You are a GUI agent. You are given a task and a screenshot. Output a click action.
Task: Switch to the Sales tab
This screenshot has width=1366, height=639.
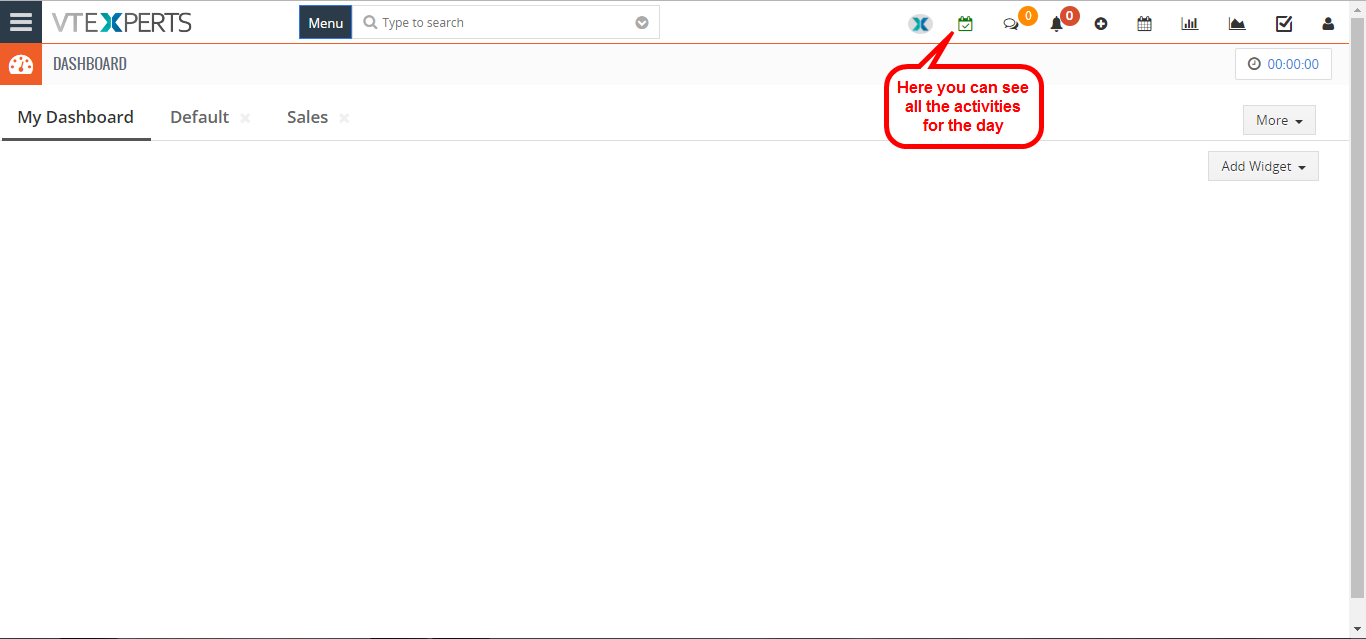click(x=307, y=117)
